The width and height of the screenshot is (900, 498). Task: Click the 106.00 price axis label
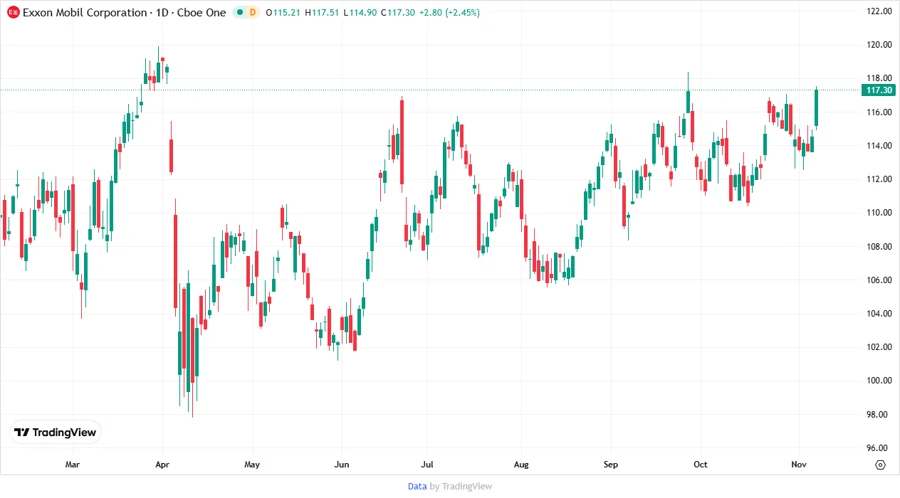coord(879,280)
